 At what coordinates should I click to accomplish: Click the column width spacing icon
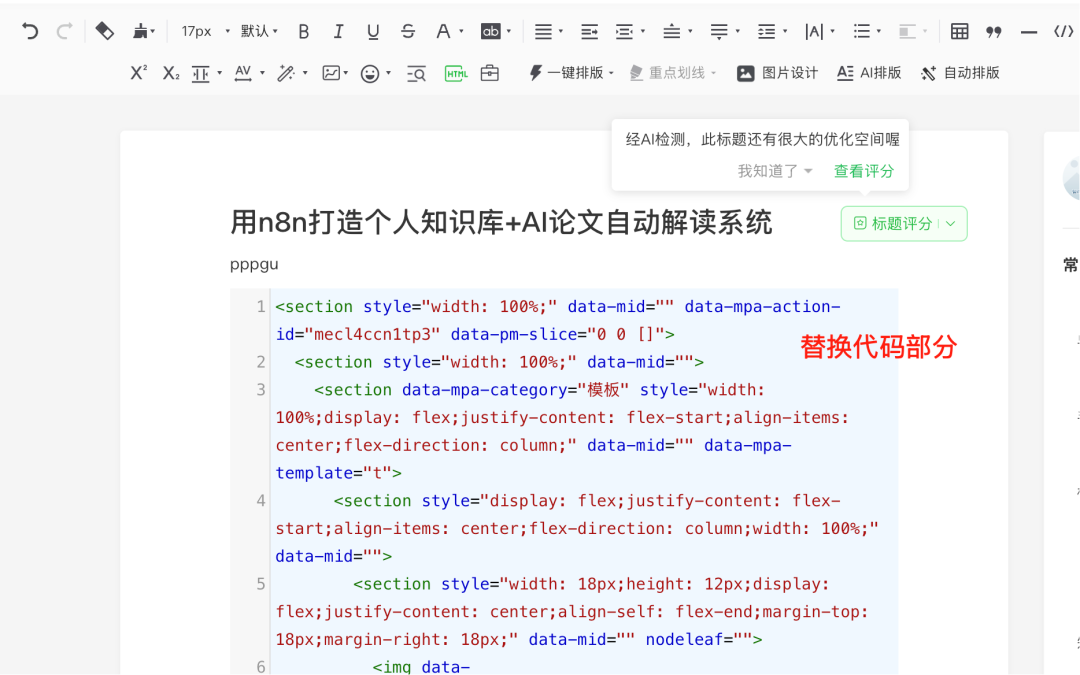tap(200, 73)
